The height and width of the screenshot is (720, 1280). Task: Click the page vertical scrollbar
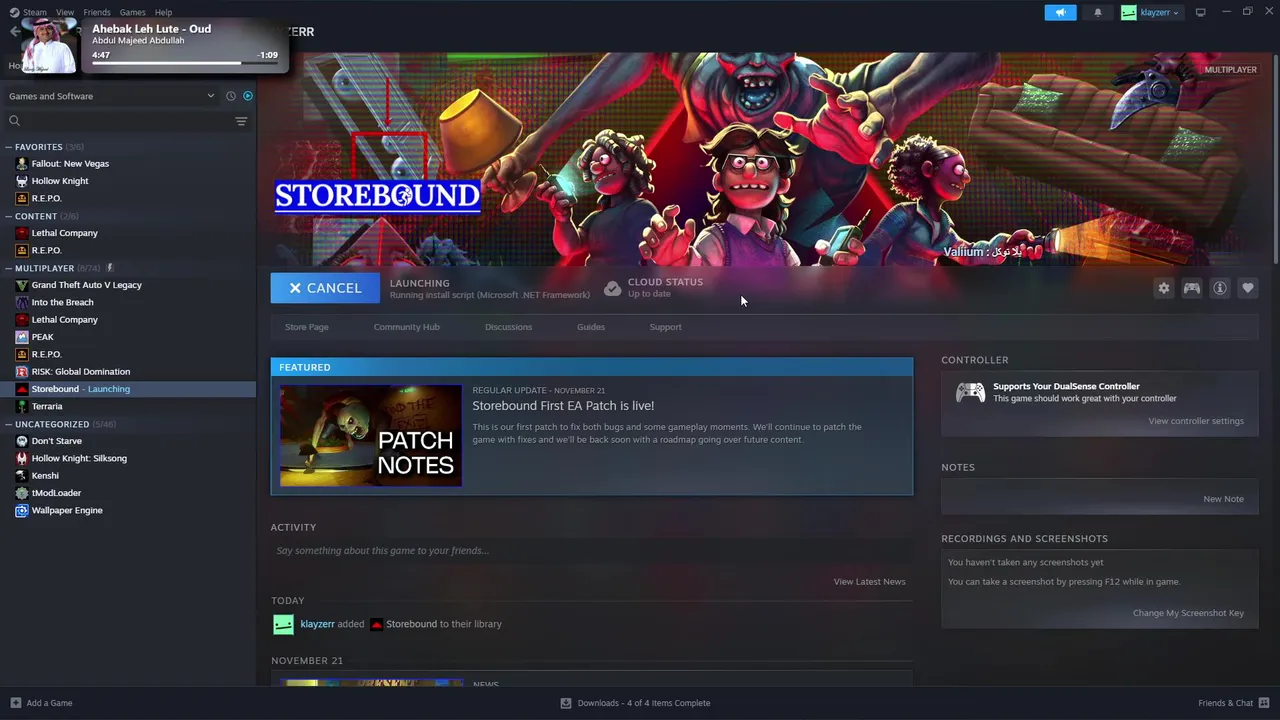tap(1275, 160)
